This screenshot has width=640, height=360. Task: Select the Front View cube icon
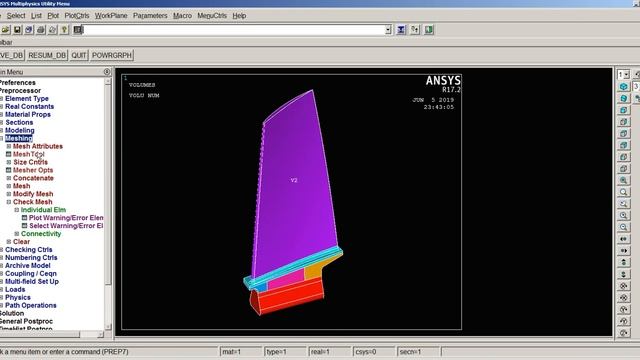click(x=623, y=110)
